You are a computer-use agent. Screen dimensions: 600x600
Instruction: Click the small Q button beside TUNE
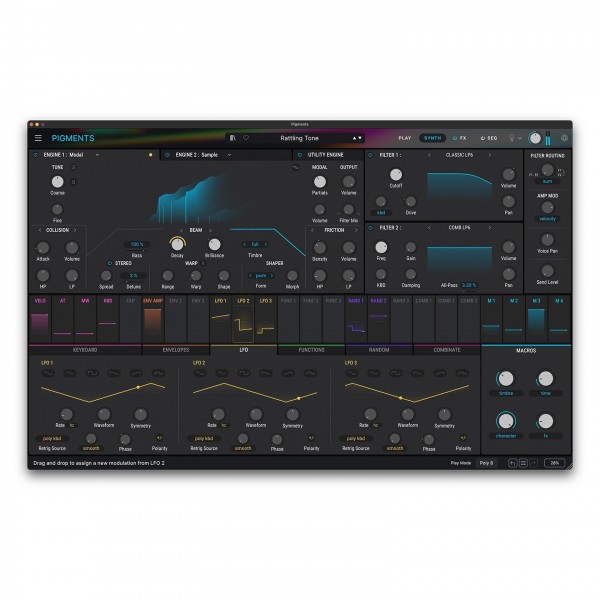[74, 182]
